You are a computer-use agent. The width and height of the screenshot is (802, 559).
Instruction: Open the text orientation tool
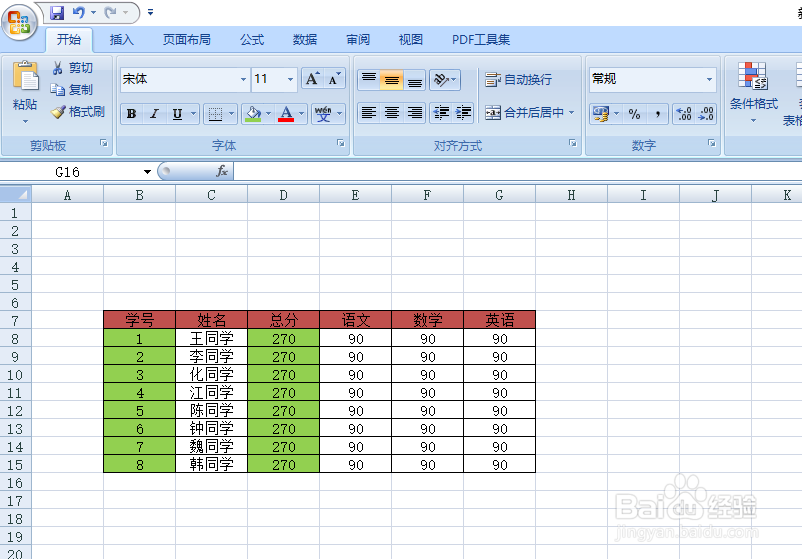click(444, 80)
